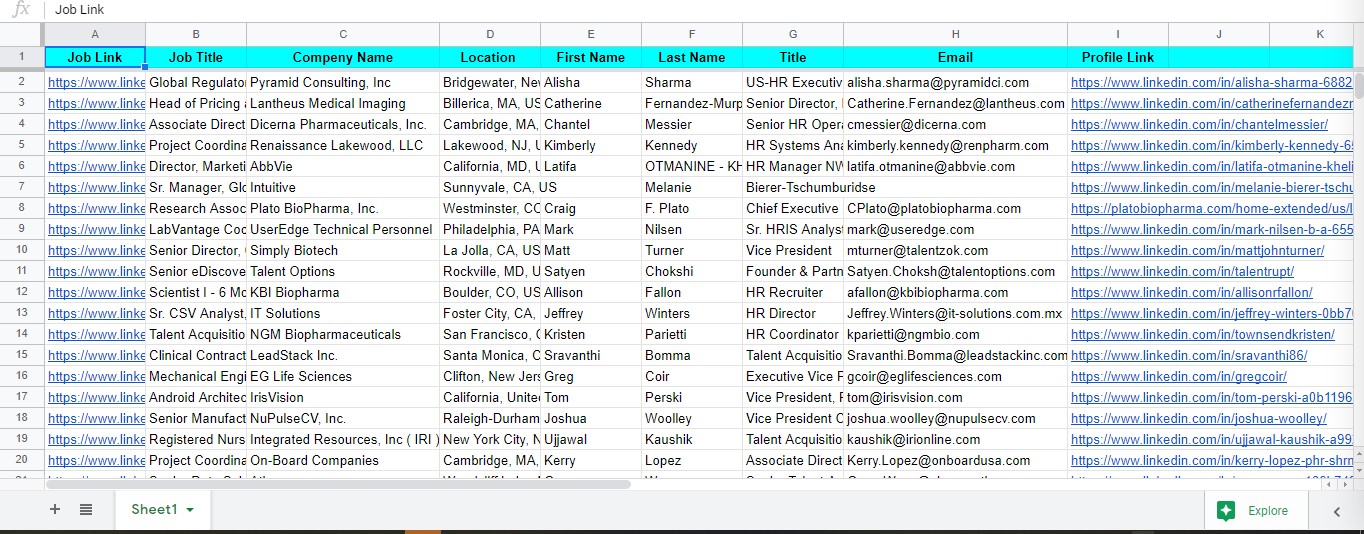
Task: Click the Job Link header cell
Action: [95, 57]
